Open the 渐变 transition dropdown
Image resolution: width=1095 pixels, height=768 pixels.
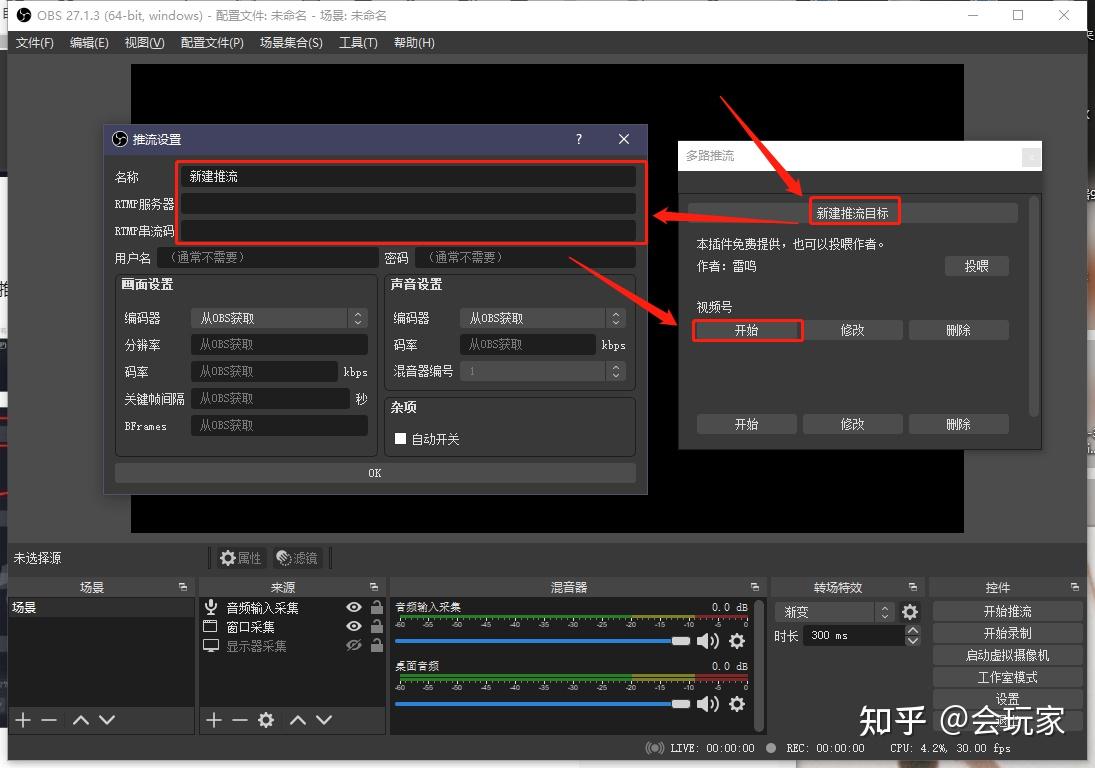(x=835, y=612)
